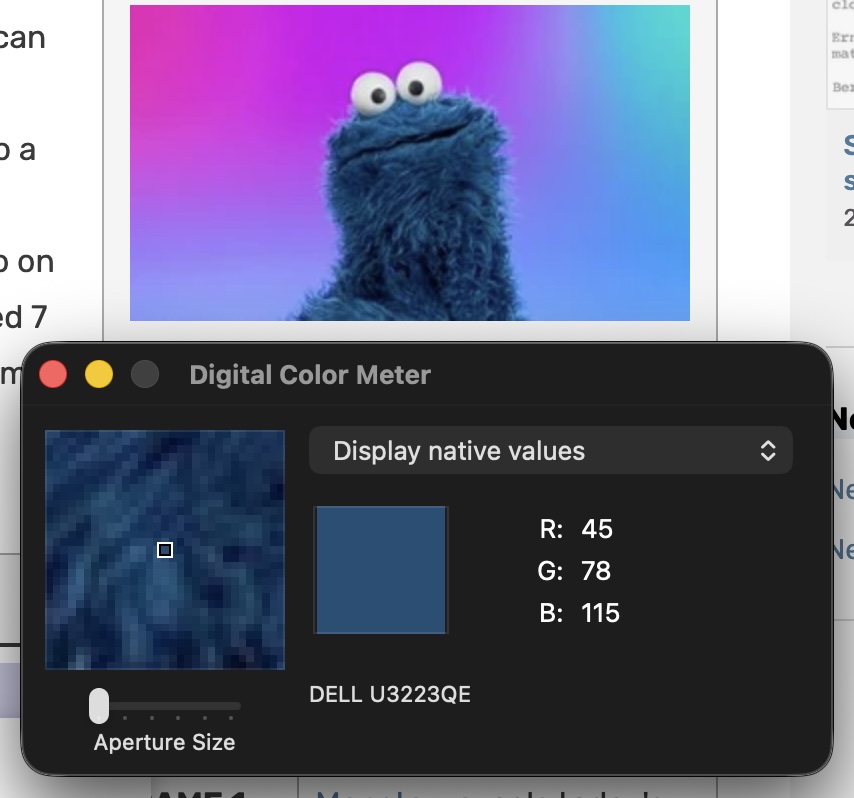This screenshot has width=854, height=798.
Task: Click the red value "45"
Action: 597,529
